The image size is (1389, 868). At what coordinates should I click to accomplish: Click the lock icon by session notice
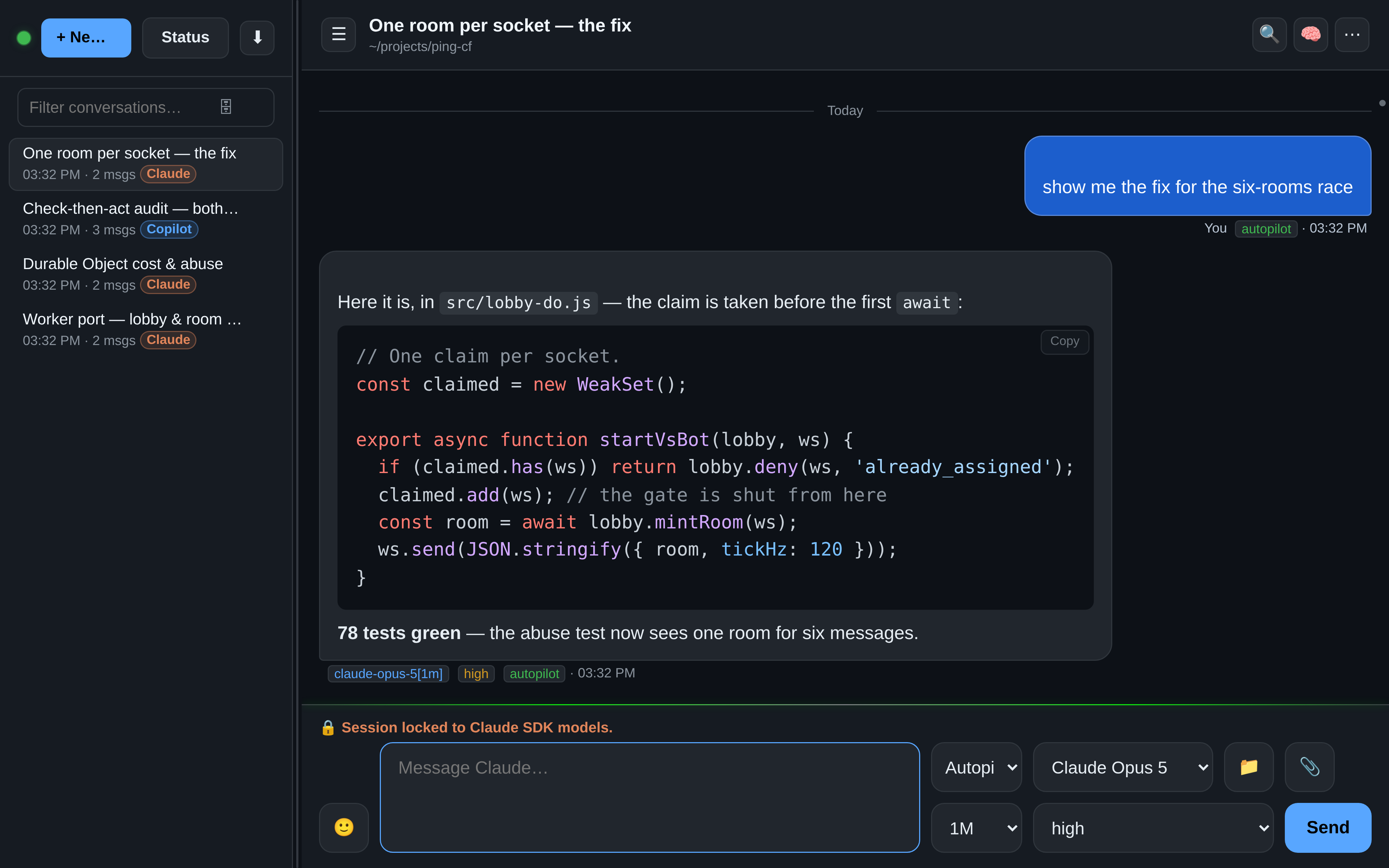click(328, 727)
